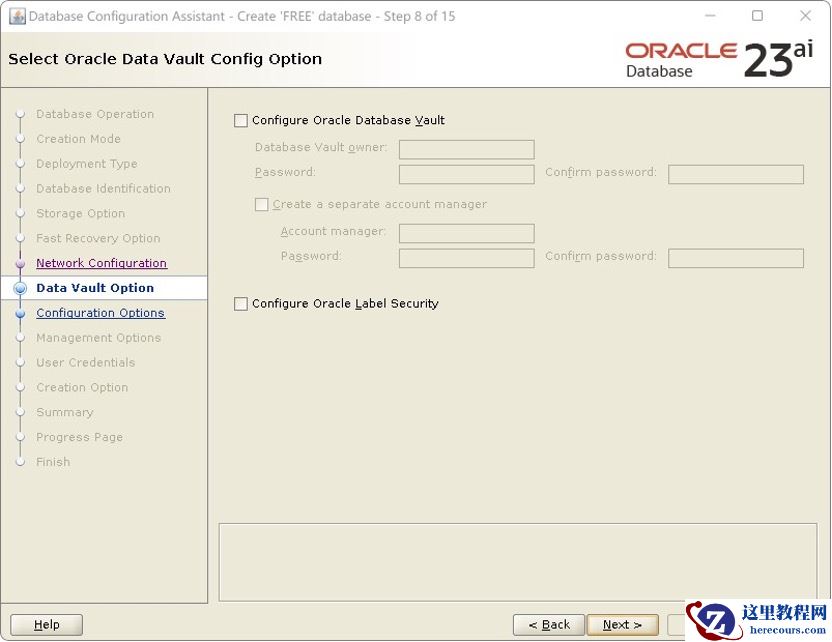Click the Vault owner Confirm password field

pos(735,174)
